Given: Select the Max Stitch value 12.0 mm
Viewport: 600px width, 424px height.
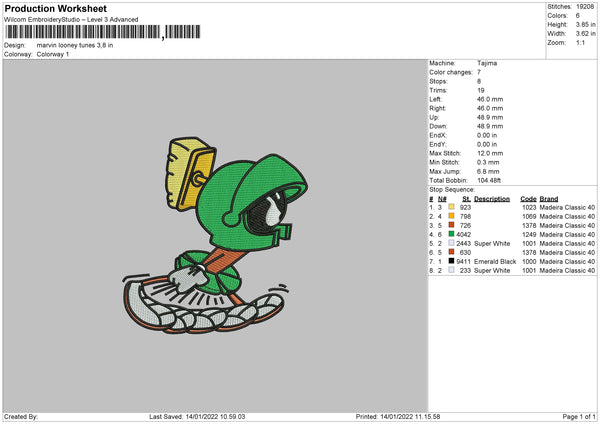Looking at the screenshot, I should (x=490, y=153).
